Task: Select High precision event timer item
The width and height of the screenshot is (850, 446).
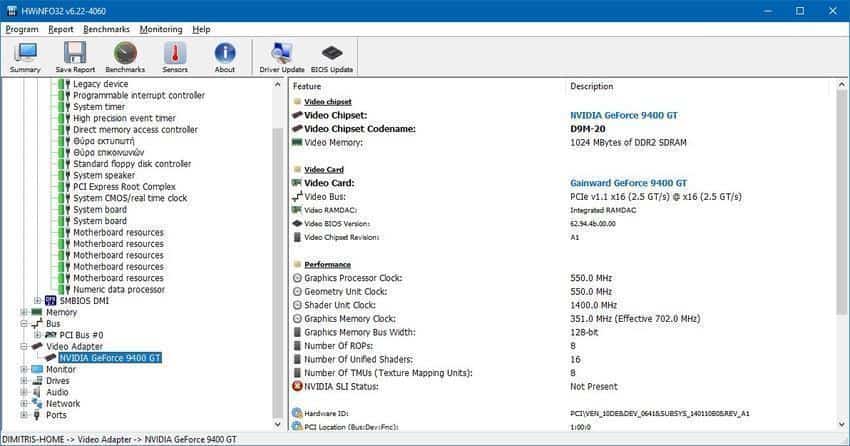Action: coord(125,118)
